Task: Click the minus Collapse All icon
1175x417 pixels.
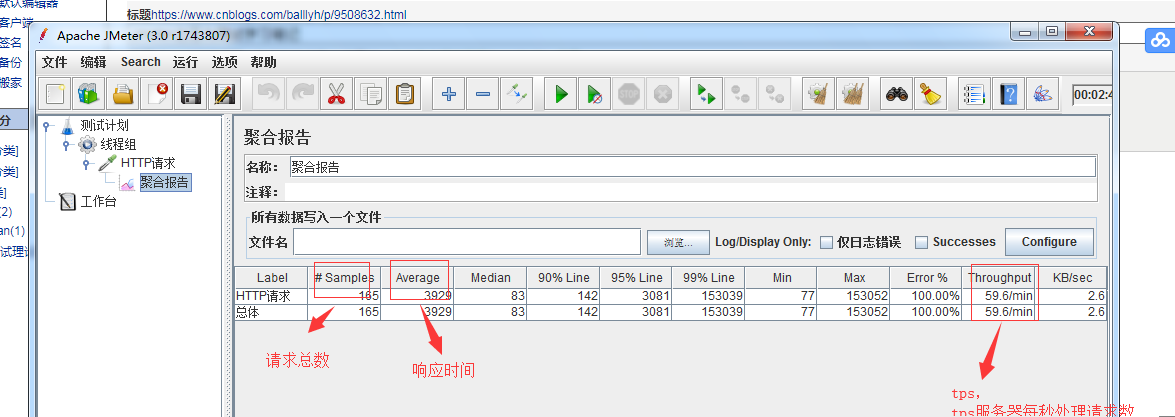Action: (x=483, y=95)
